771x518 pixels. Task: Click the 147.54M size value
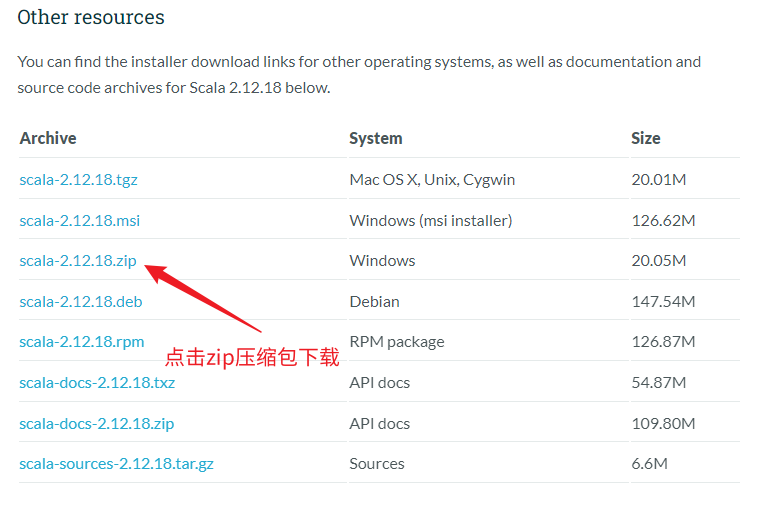coord(662,301)
